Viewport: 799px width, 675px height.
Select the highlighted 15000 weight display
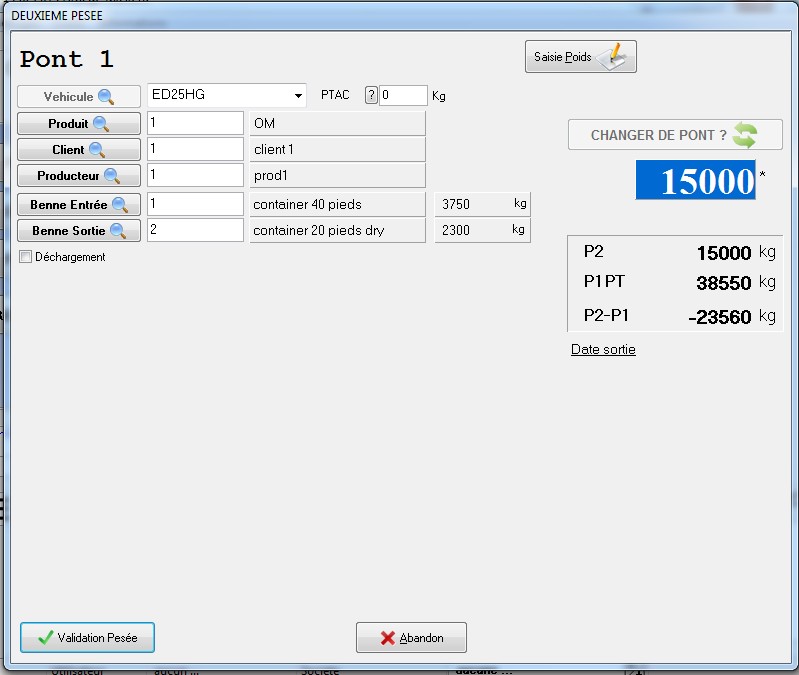[x=695, y=180]
